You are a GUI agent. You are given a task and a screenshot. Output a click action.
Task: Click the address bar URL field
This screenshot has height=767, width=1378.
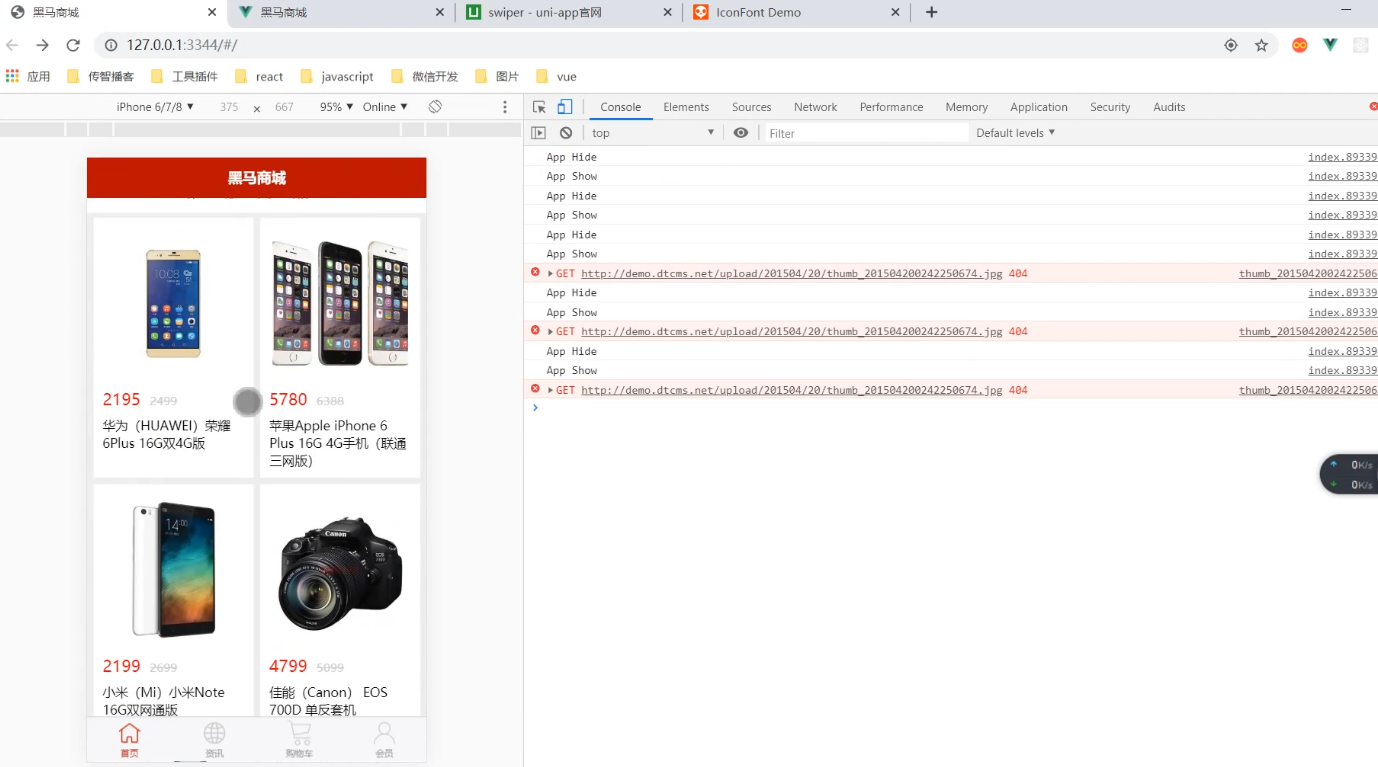(x=660, y=45)
